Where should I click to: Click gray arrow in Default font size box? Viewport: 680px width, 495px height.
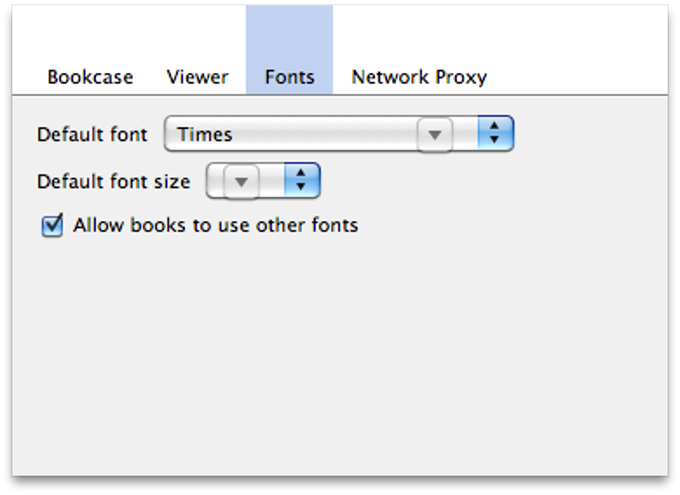[240, 181]
